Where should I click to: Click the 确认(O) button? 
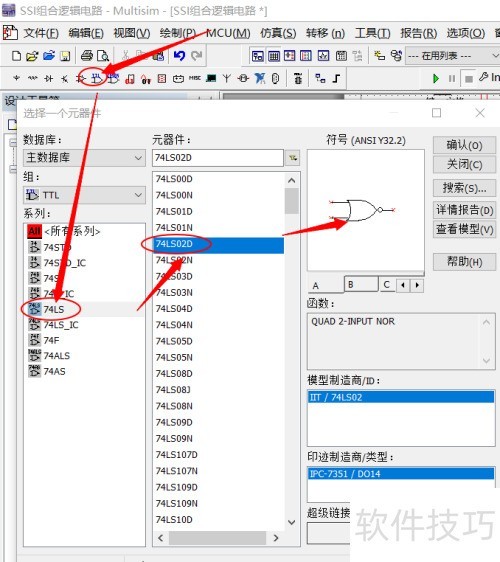click(464, 145)
